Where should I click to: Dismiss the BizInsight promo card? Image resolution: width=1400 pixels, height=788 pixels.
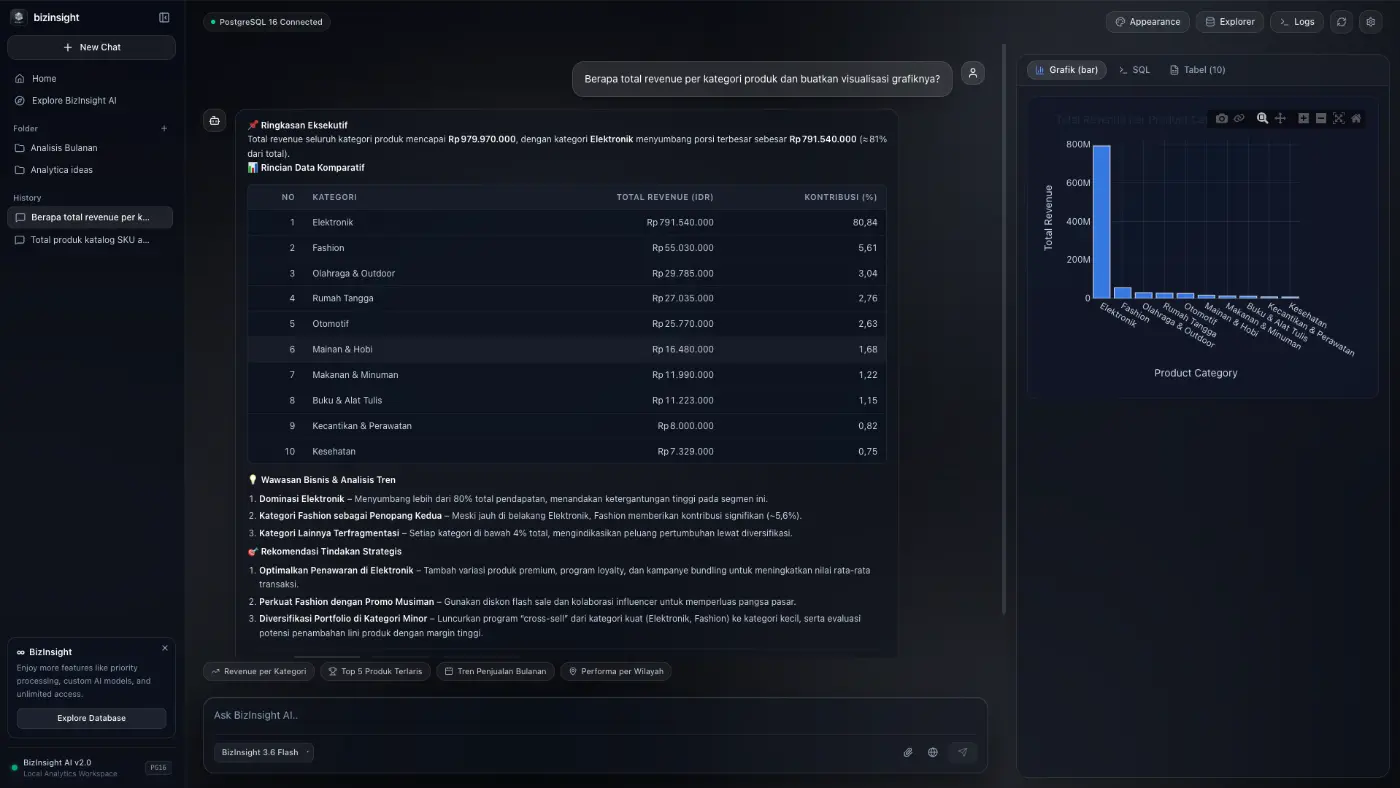pos(165,648)
